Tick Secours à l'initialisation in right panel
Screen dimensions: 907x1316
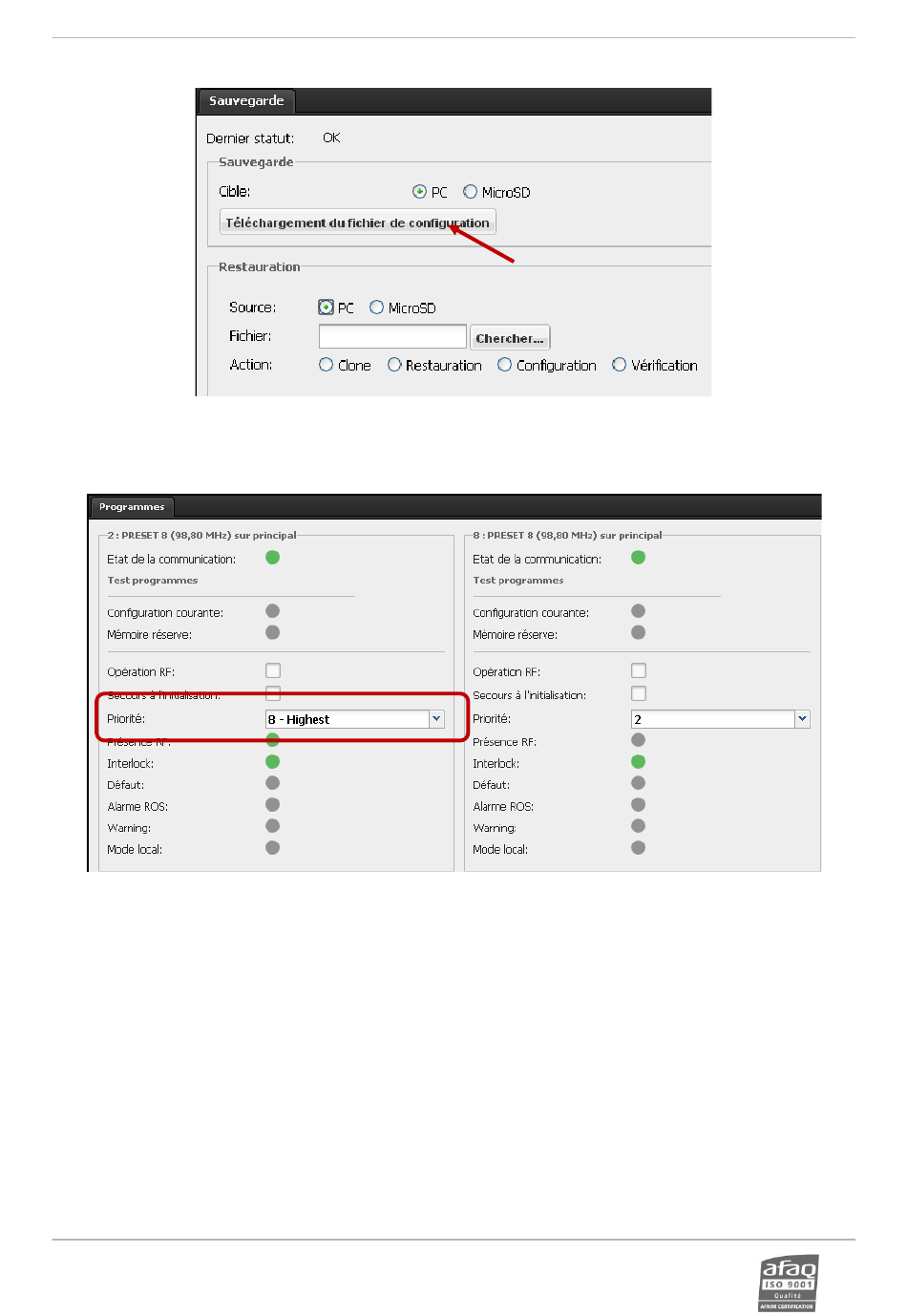point(639,694)
